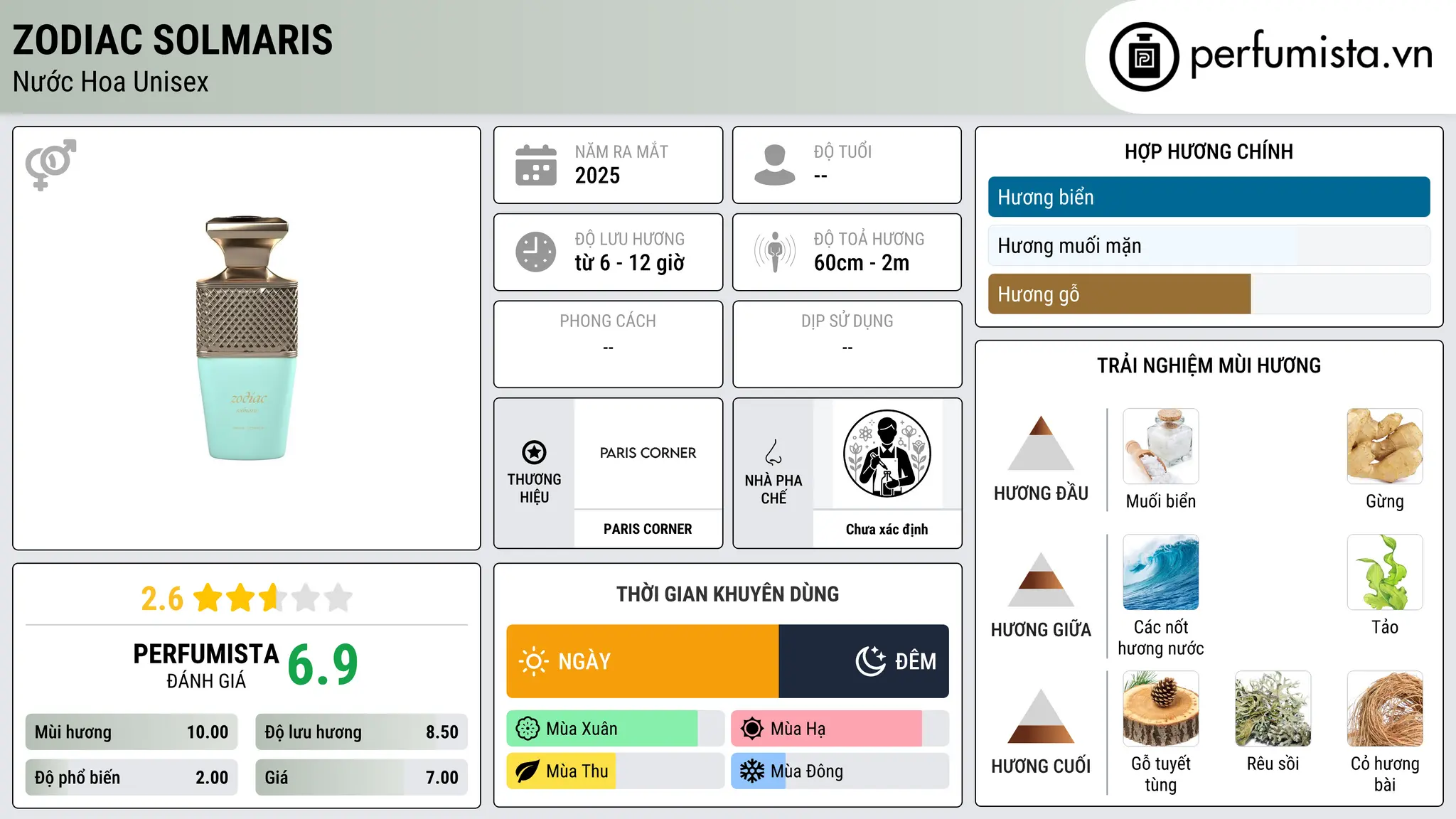Click the unisex gender symbol icon
The width and height of the screenshot is (1456, 819).
click(x=50, y=164)
